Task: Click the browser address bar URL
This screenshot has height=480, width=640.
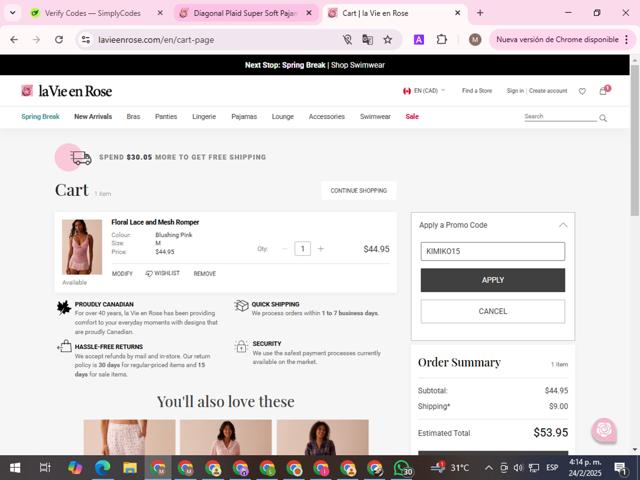Action: coord(156,40)
